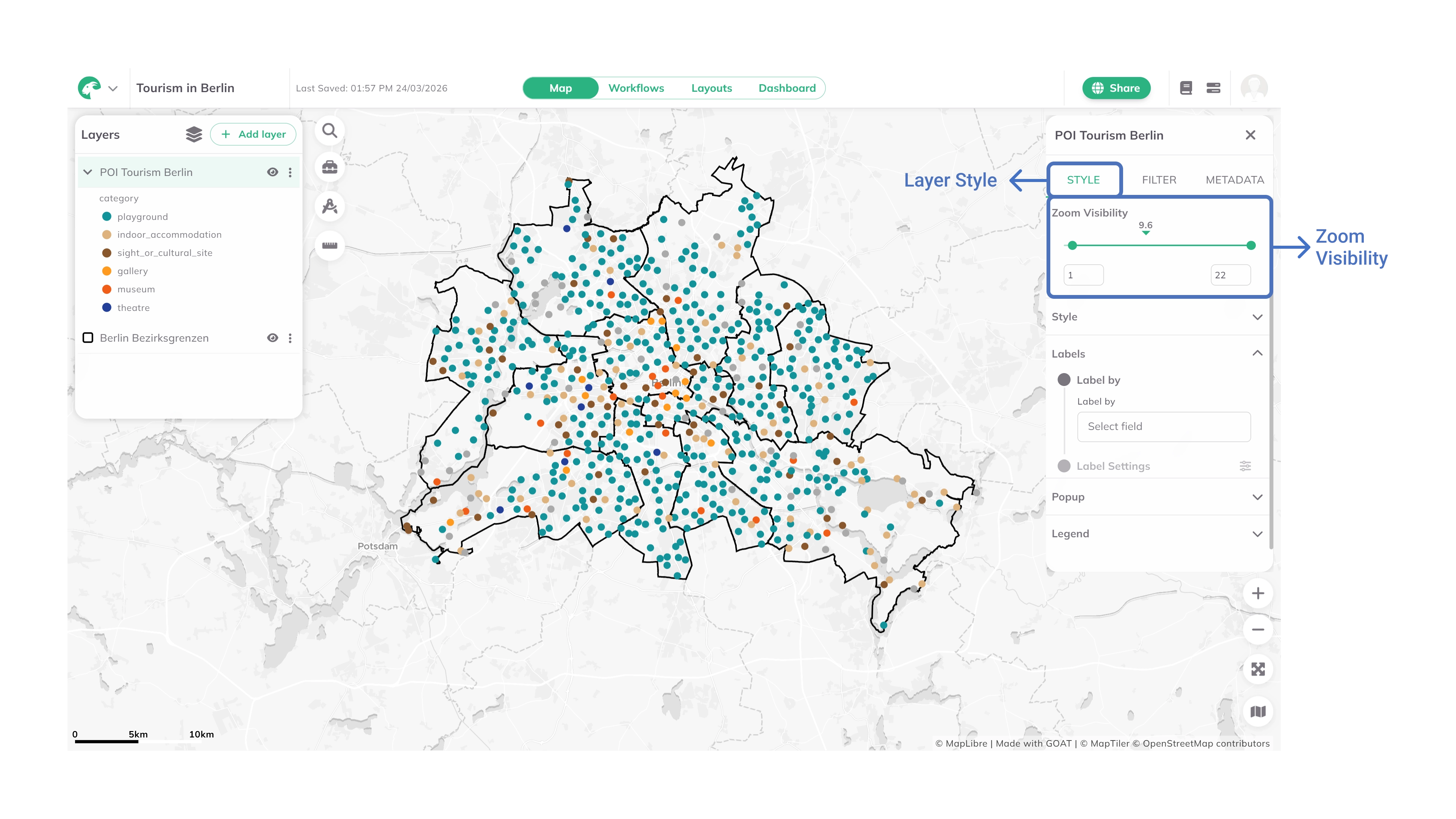Open the map search tool
Screen dimensions: 1456x819
[329, 130]
